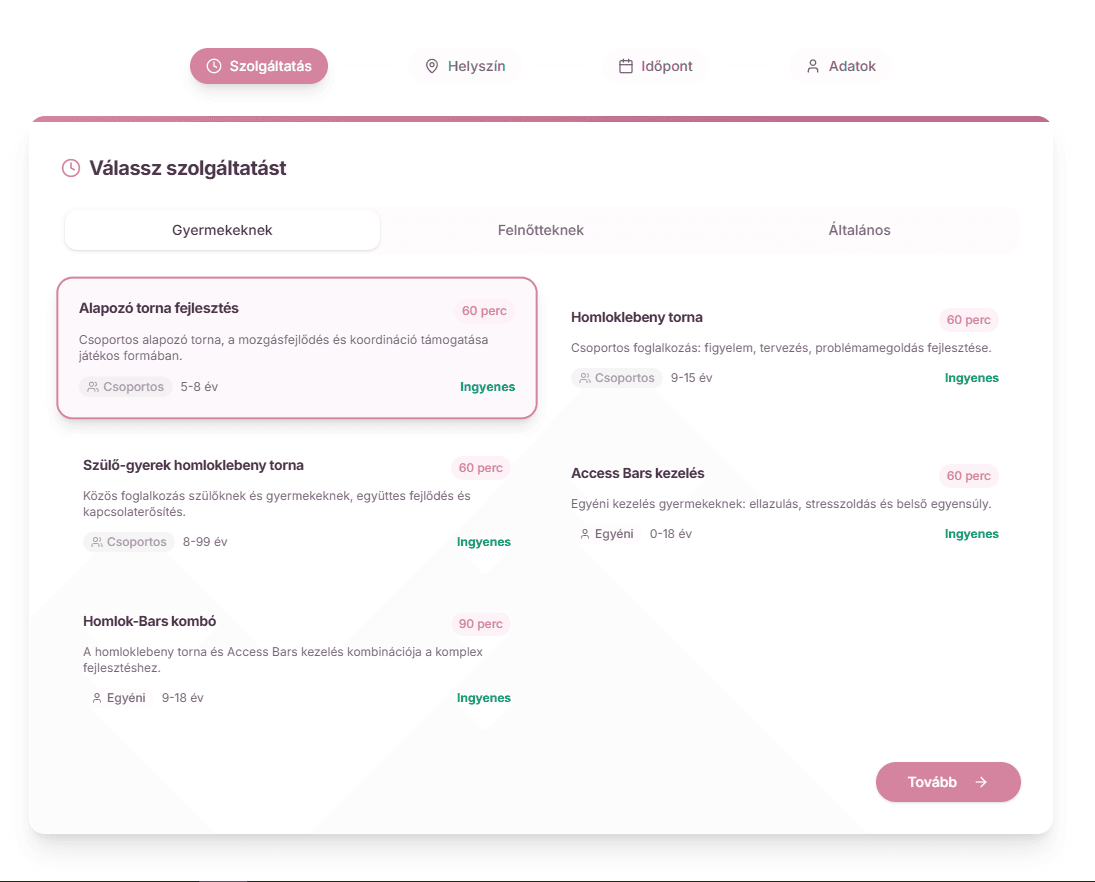
Task: Click the Alapozó torna description text
Action: coord(284,348)
